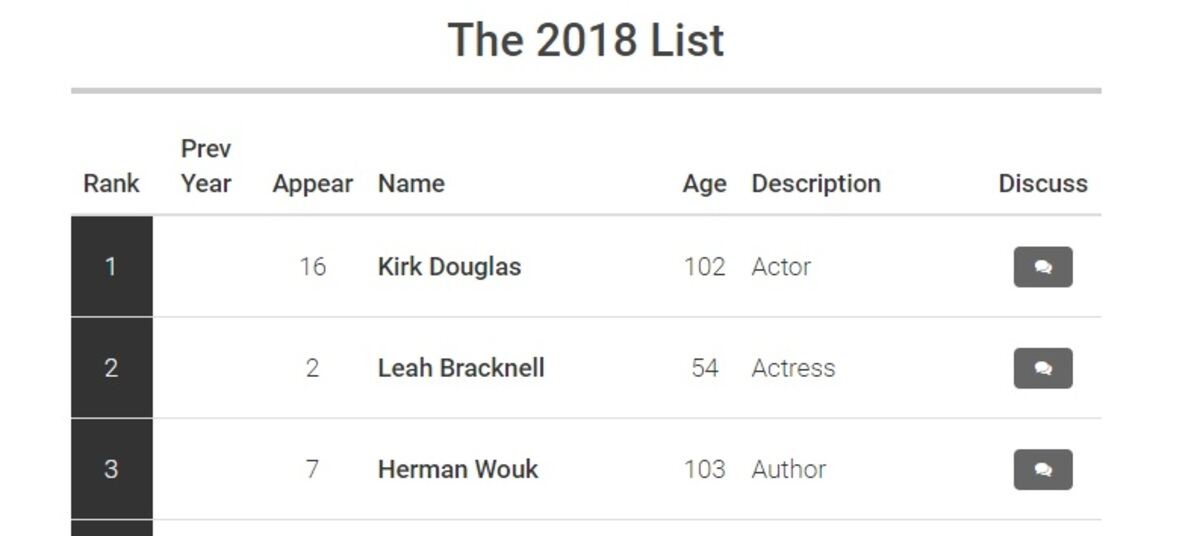Click age 102 in Kirk Douglas row
The width and height of the screenshot is (1200, 536).
[704, 267]
